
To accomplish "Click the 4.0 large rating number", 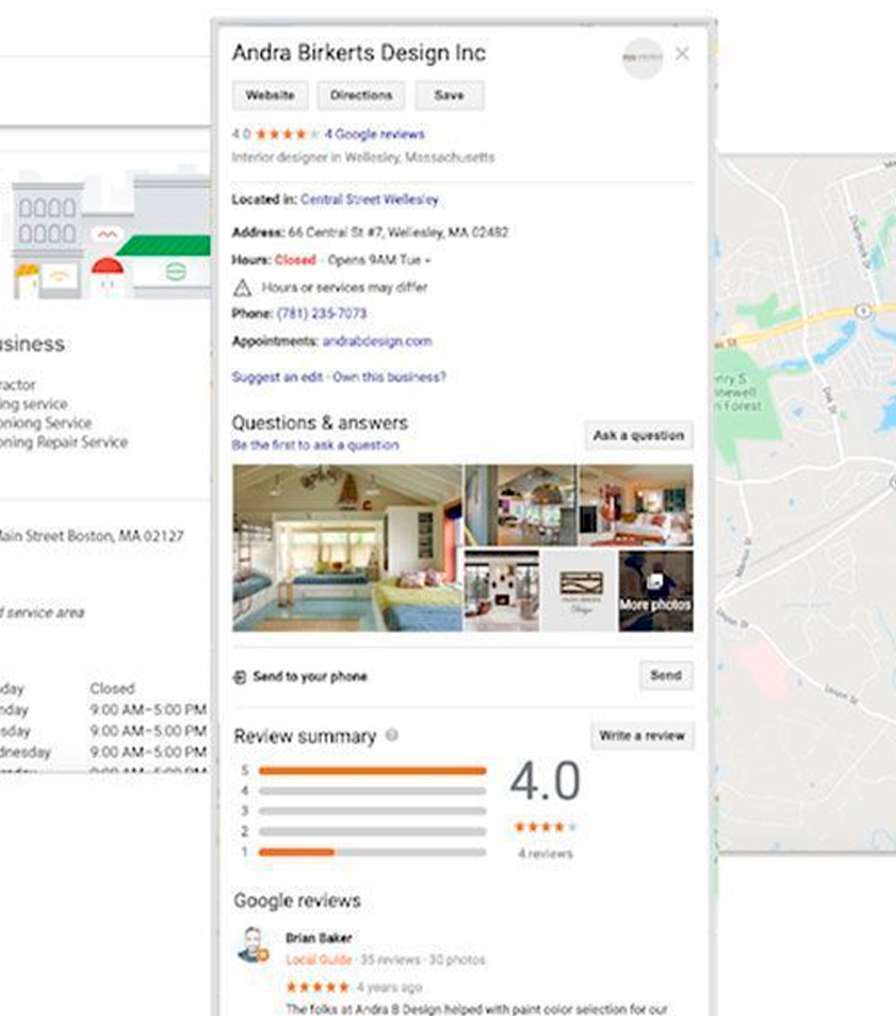I will click(x=545, y=781).
